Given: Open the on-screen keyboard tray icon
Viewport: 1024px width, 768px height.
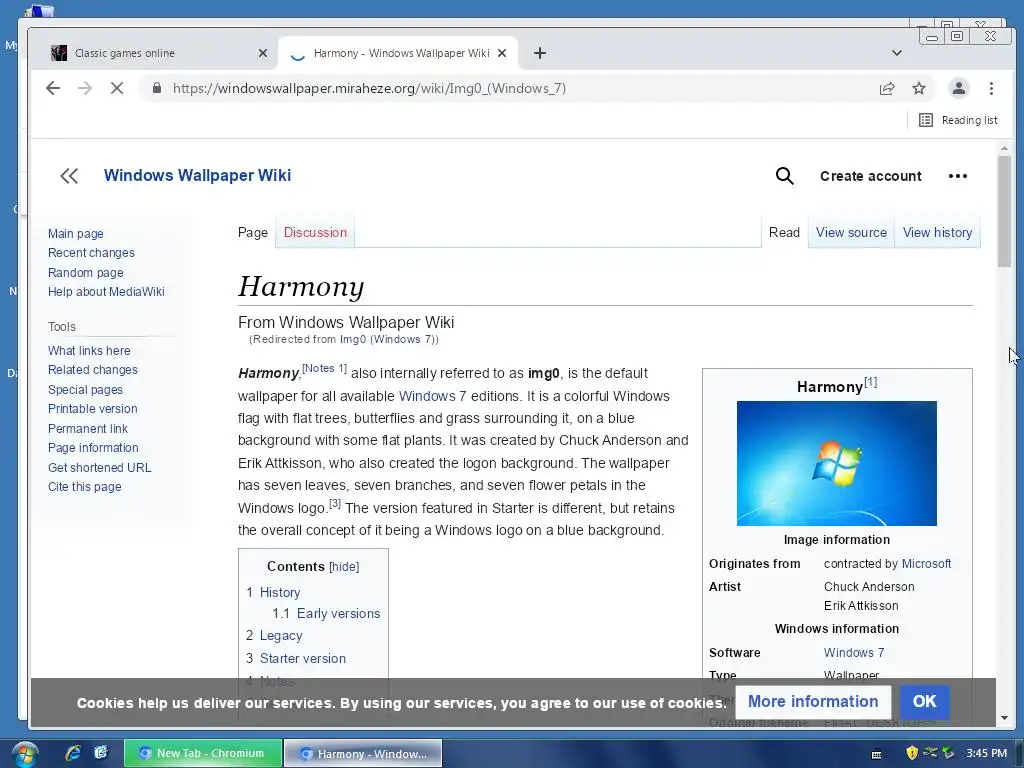Looking at the screenshot, I should click(876, 754).
